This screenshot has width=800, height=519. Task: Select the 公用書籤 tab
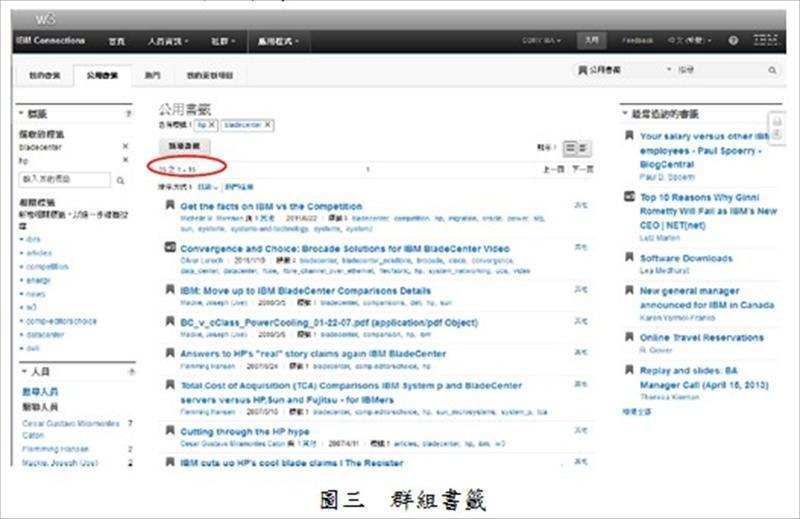(102, 74)
